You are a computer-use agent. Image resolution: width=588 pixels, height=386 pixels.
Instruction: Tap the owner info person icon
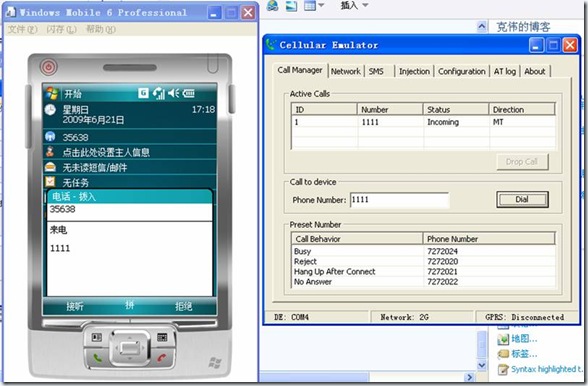coord(50,152)
